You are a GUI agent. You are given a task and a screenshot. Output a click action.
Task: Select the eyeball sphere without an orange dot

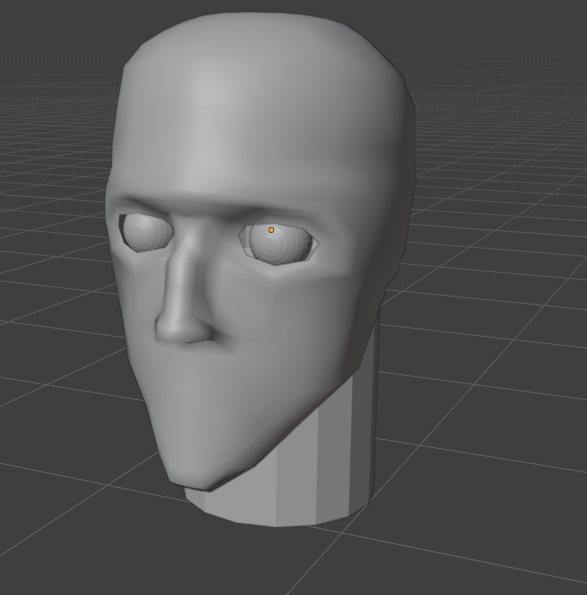coord(147,232)
